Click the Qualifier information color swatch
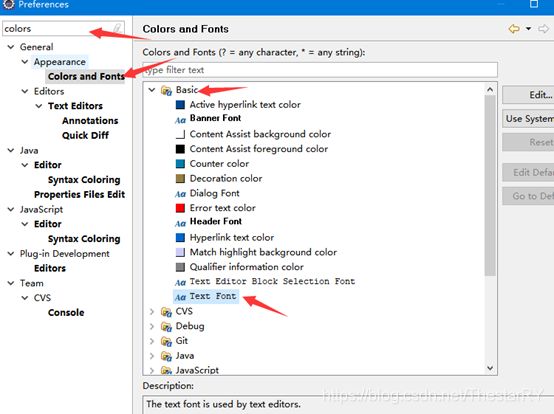Viewport: 554px width, 414px height. click(x=180, y=267)
